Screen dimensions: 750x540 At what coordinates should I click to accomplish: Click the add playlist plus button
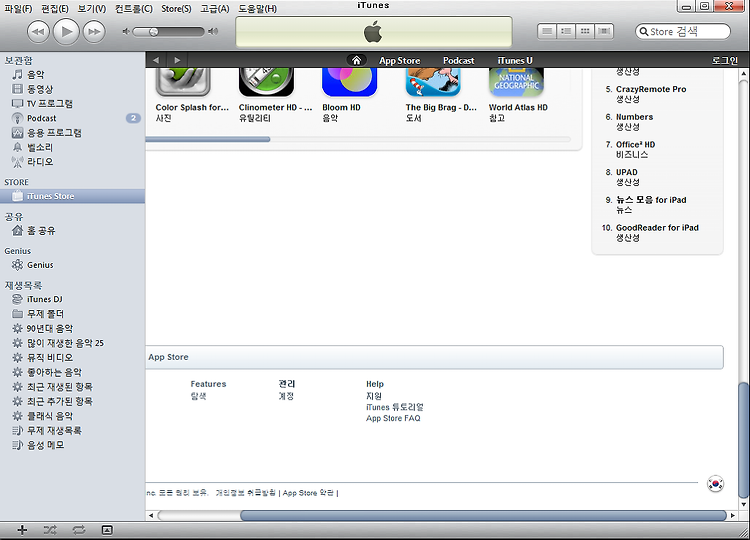click(22, 530)
